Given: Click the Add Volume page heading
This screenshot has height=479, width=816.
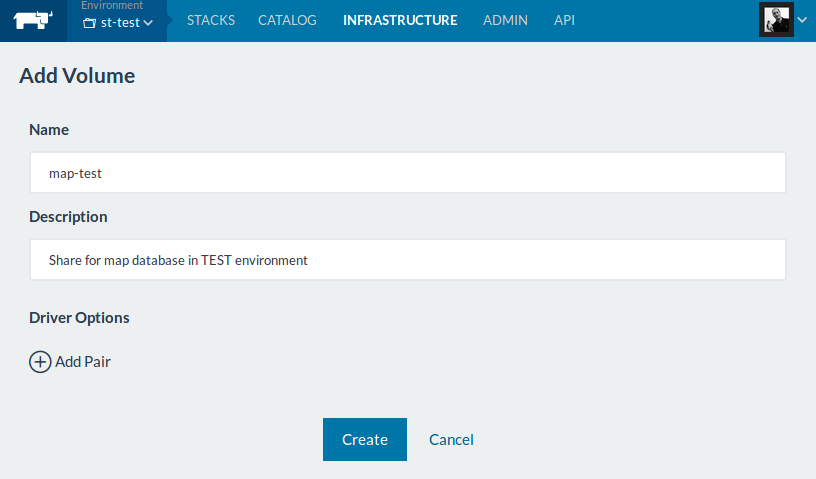Looking at the screenshot, I should tap(77, 76).
